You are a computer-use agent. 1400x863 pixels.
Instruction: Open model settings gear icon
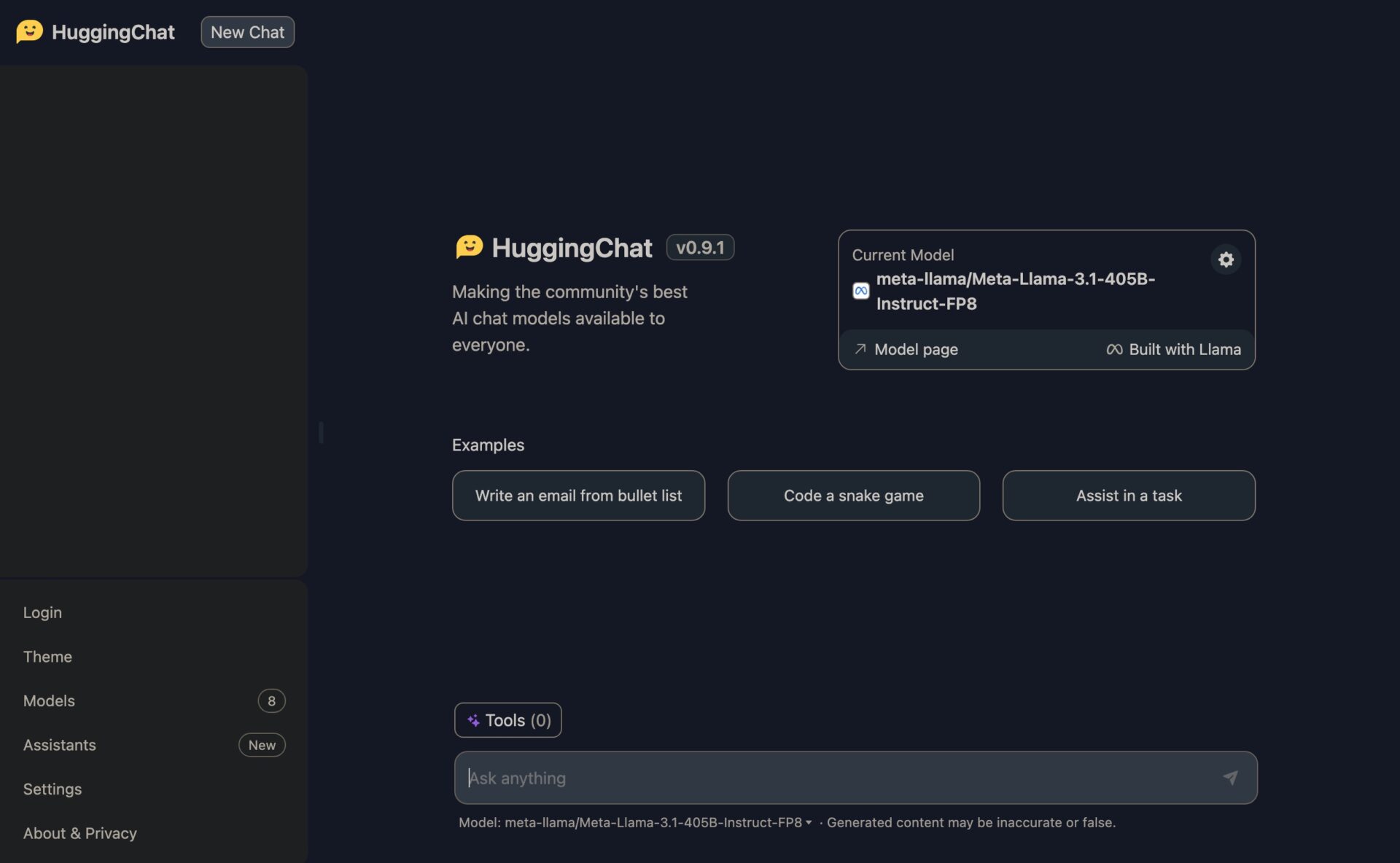point(1226,259)
